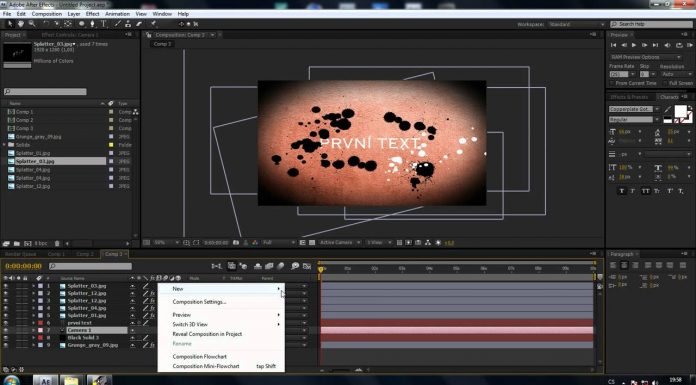The image size is (696, 385).
Task: Switch to the Render Queue tab
Action: pyautogui.click(x=20, y=254)
